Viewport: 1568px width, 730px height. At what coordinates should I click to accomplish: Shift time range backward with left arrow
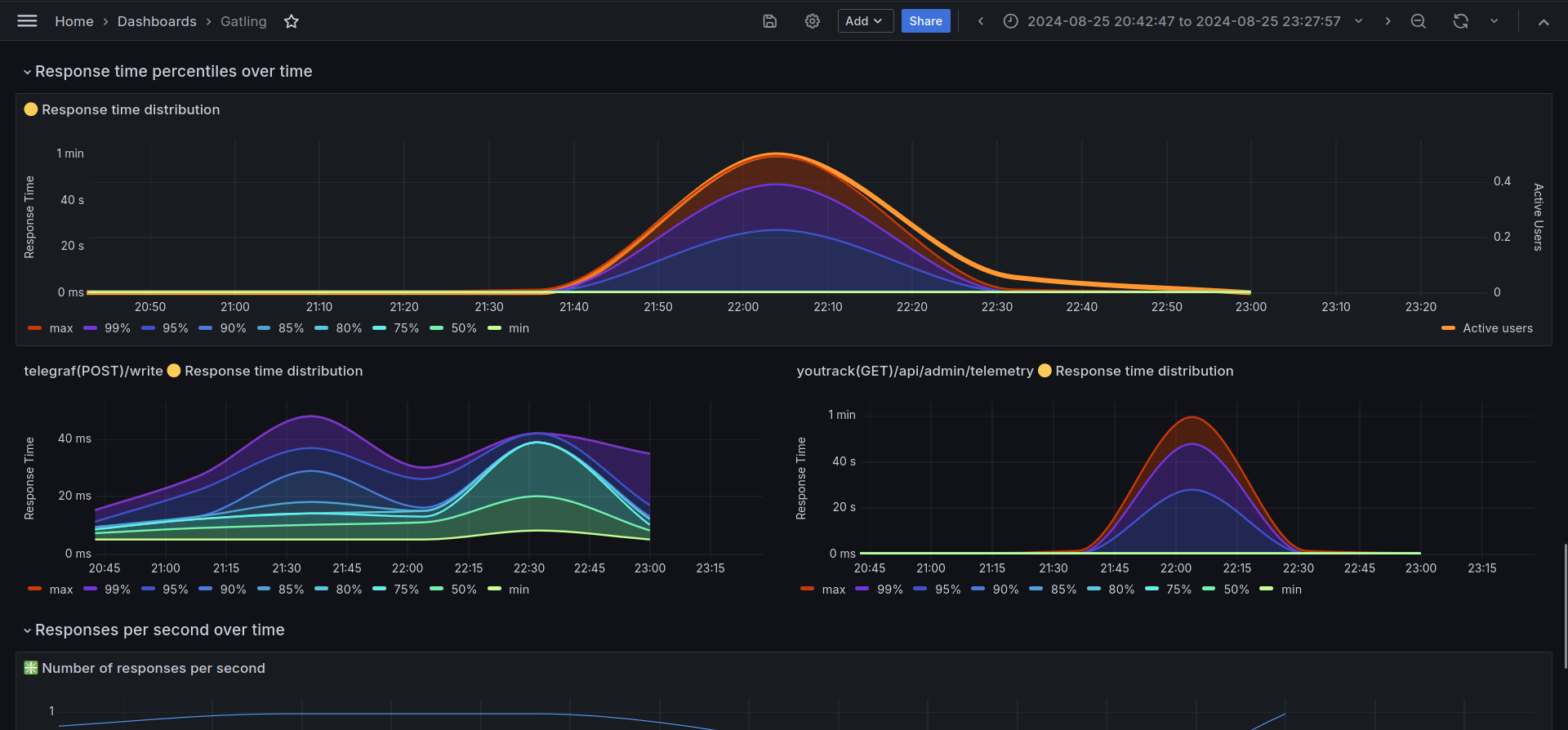pyautogui.click(x=981, y=21)
